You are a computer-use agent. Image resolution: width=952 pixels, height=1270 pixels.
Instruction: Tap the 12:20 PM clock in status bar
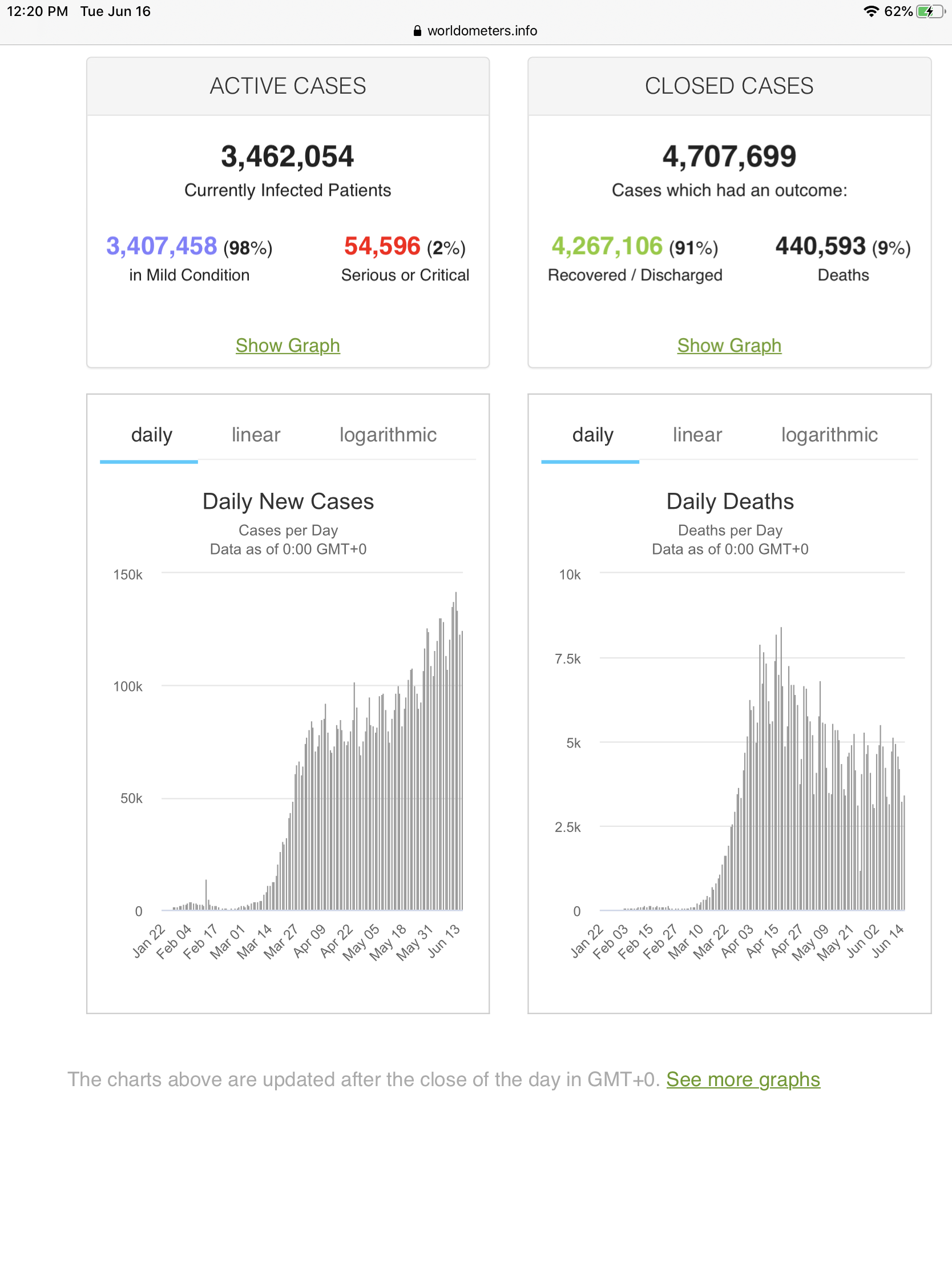[x=37, y=11]
